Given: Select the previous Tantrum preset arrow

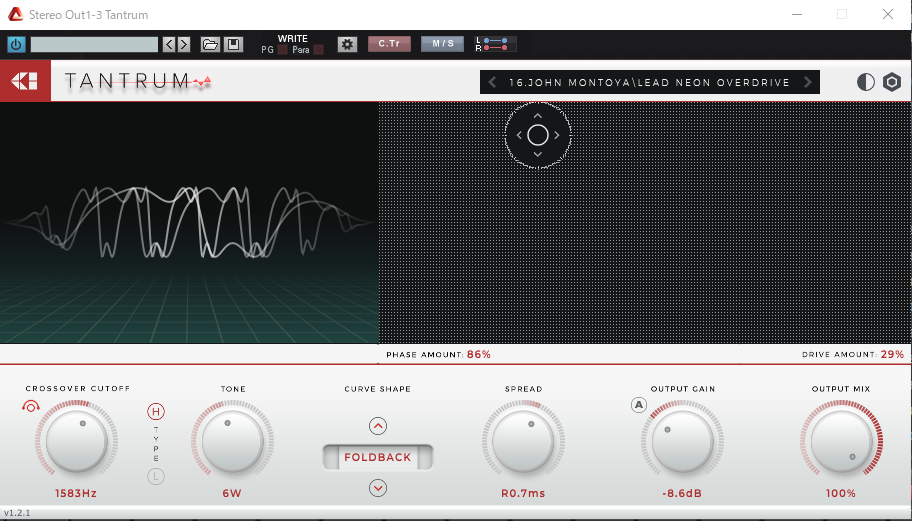Looking at the screenshot, I should click(493, 82).
